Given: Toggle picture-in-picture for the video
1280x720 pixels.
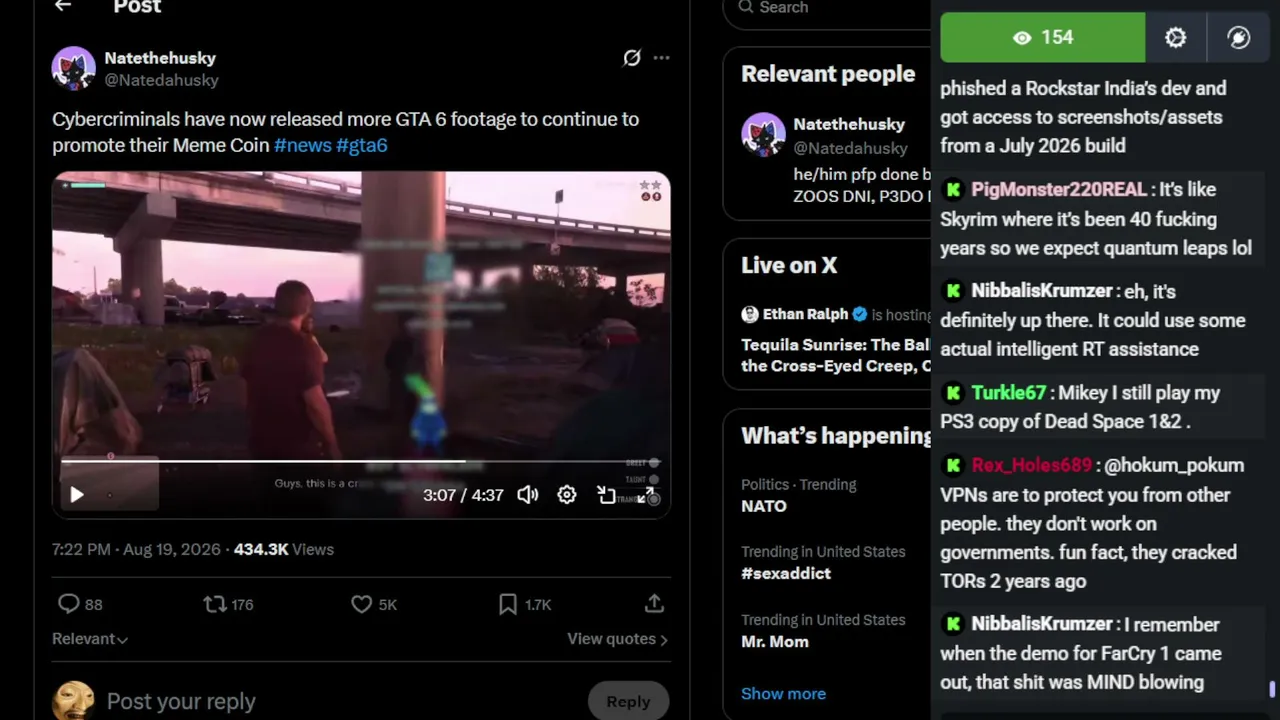Looking at the screenshot, I should pyautogui.click(x=606, y=495).
